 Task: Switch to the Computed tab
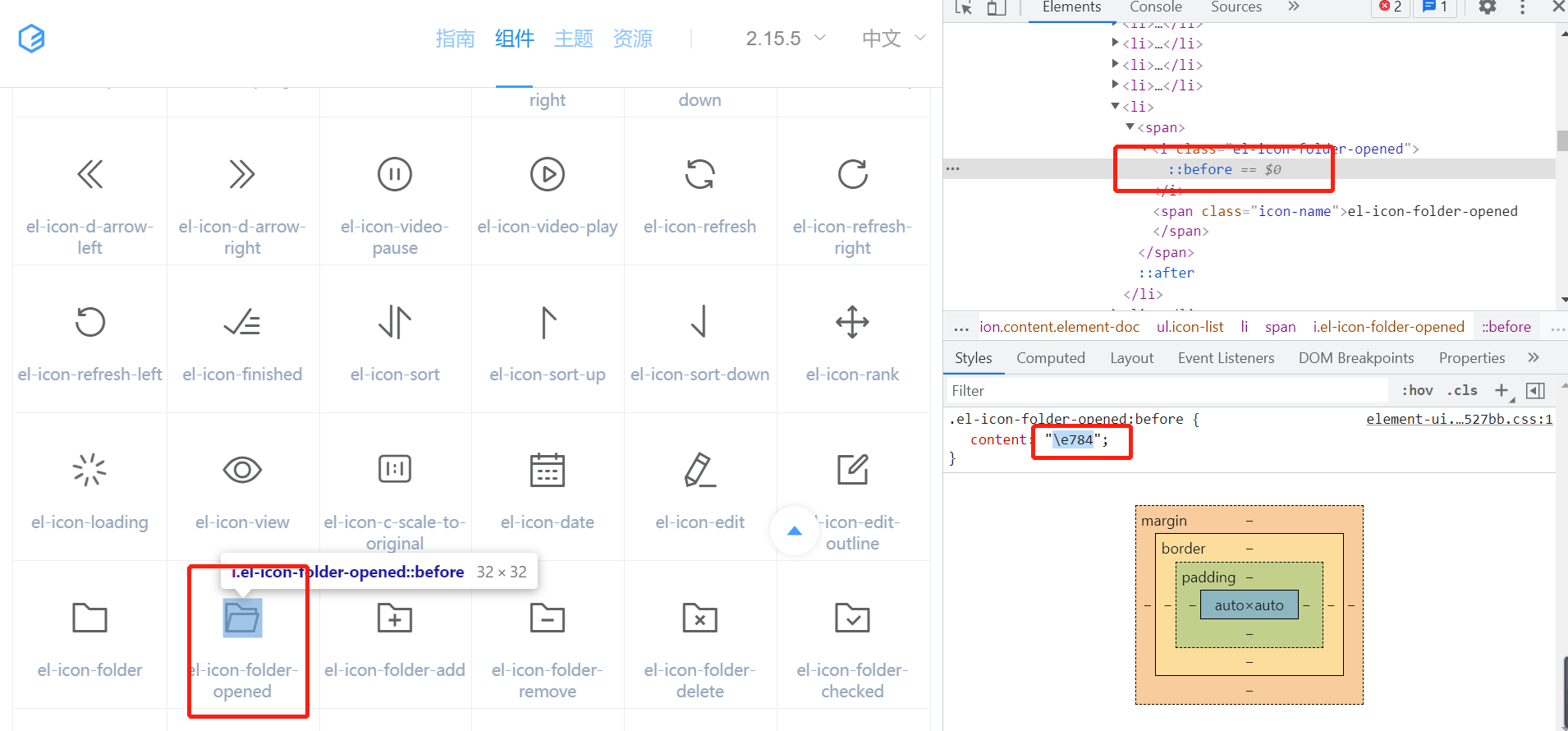point(1051,358)
